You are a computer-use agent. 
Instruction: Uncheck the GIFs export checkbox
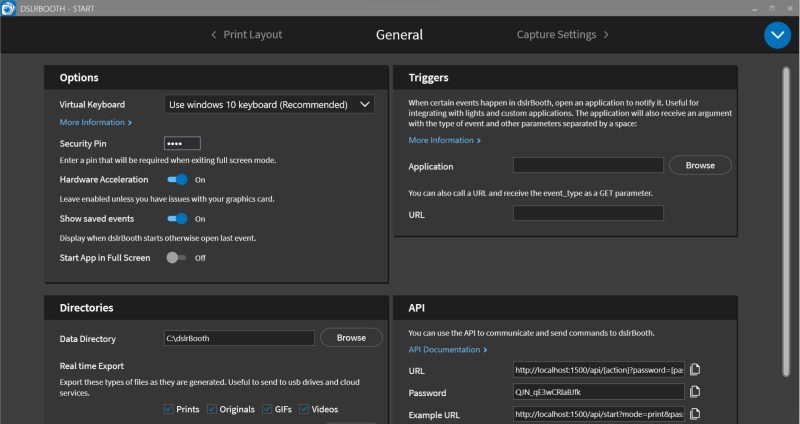[267, 409]
